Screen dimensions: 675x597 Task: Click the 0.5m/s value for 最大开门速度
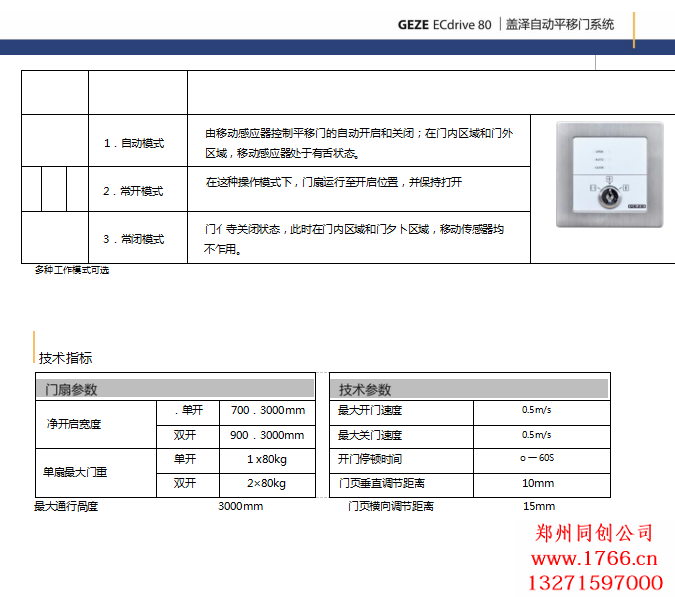coord(536,410)
